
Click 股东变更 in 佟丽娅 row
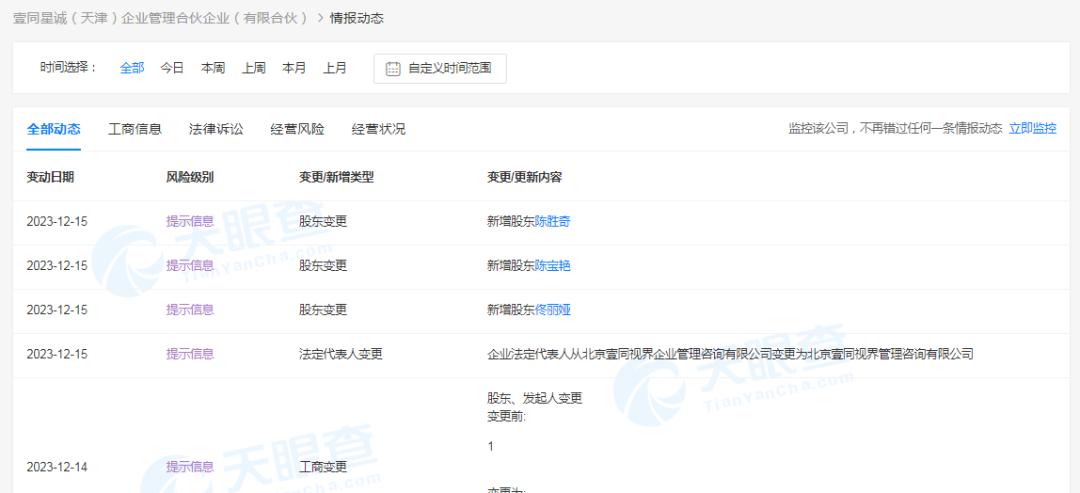point(323,310)
